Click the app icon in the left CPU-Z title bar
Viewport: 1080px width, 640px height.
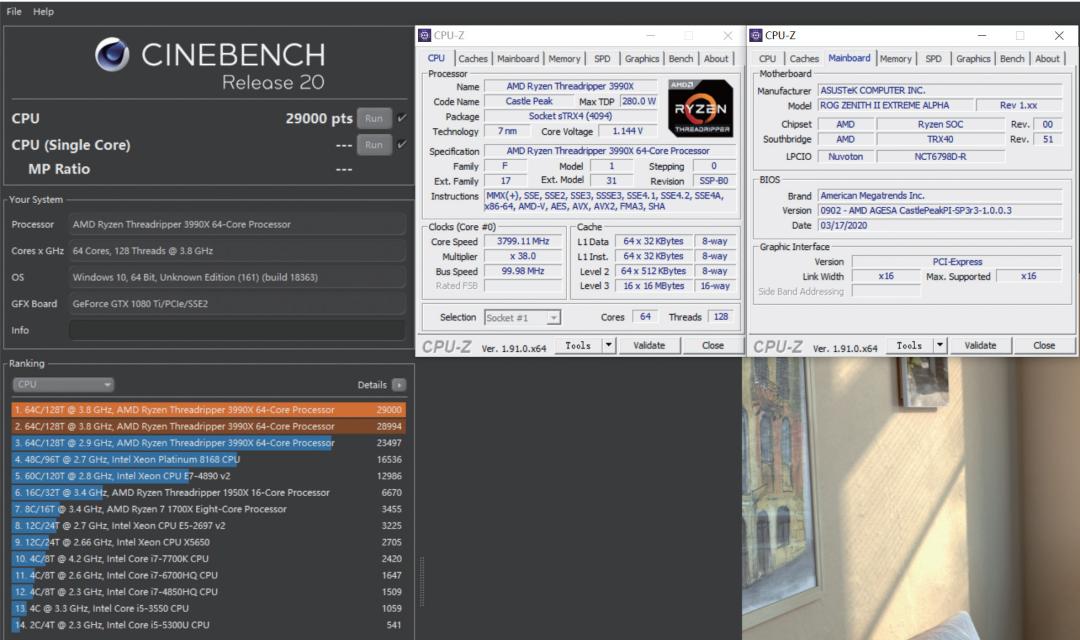coord(425,35)
